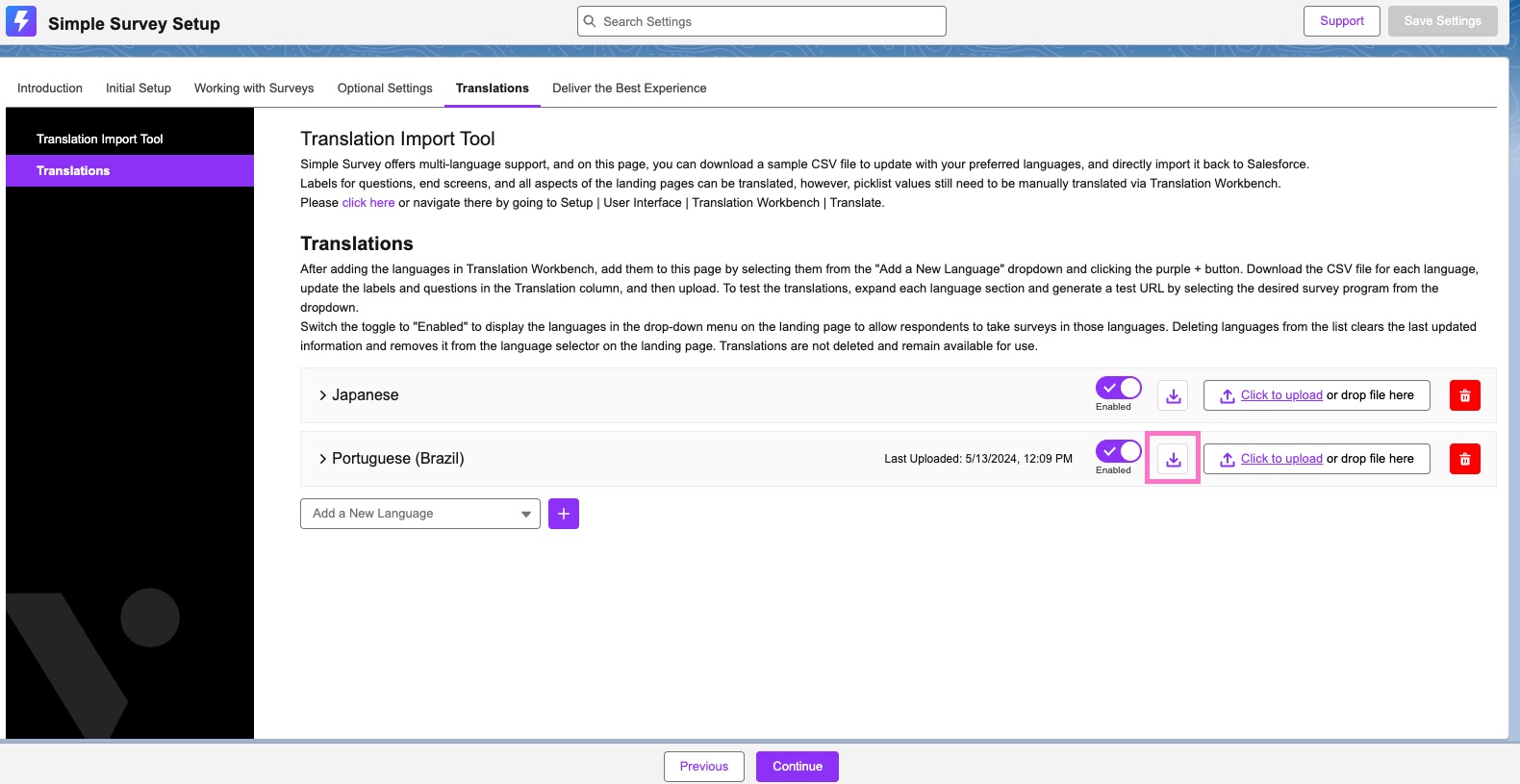The width and height of the screenshot is (1520, 784).
Task: Click the upload link for Japanese
Action: 1281,395
